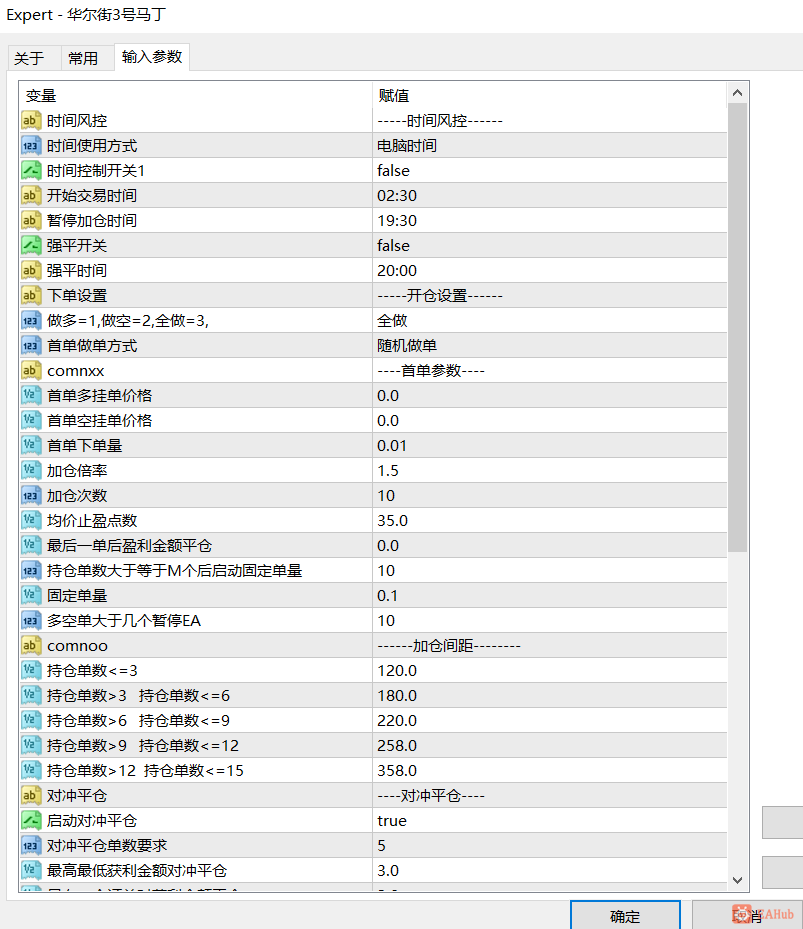Image resolution: width=803 pixels, height=929 pixels.
Task: Click the integer icon beside 首单做单方式
Action: (31, 345)
